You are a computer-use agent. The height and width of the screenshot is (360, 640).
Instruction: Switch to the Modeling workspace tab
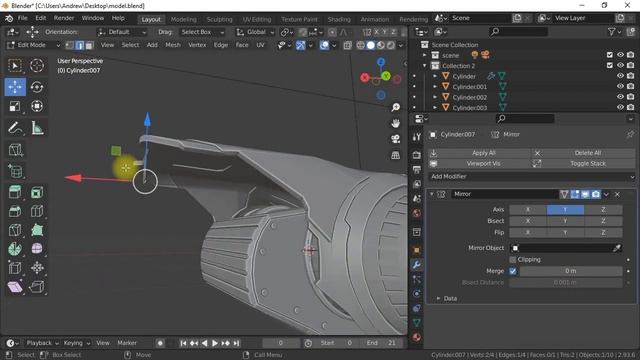[x=184, y=19]
